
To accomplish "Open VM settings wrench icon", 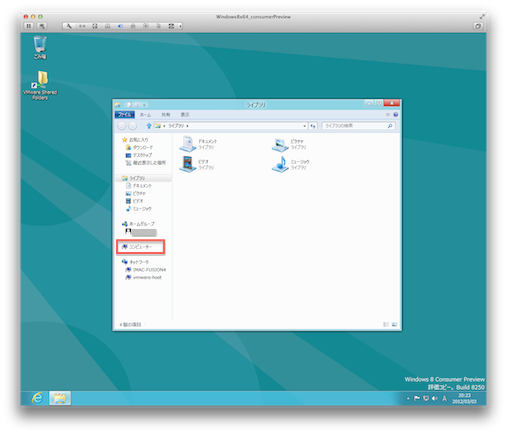I will pyautogui.click(x=69, y=26).
